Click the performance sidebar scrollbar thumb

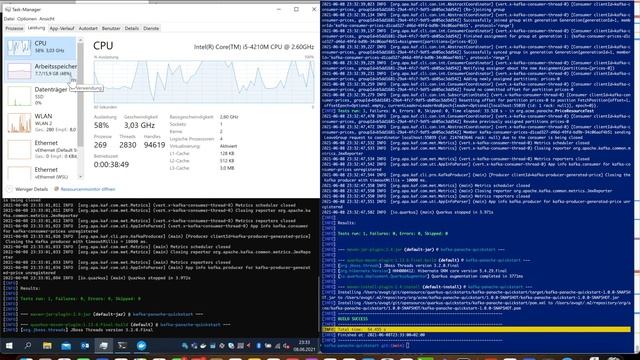80,94
